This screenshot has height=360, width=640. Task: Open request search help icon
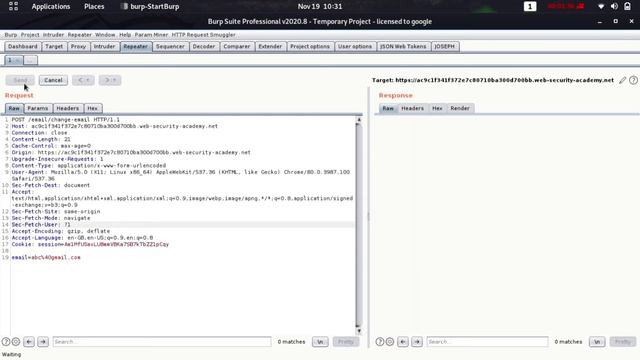coord(6,342)
